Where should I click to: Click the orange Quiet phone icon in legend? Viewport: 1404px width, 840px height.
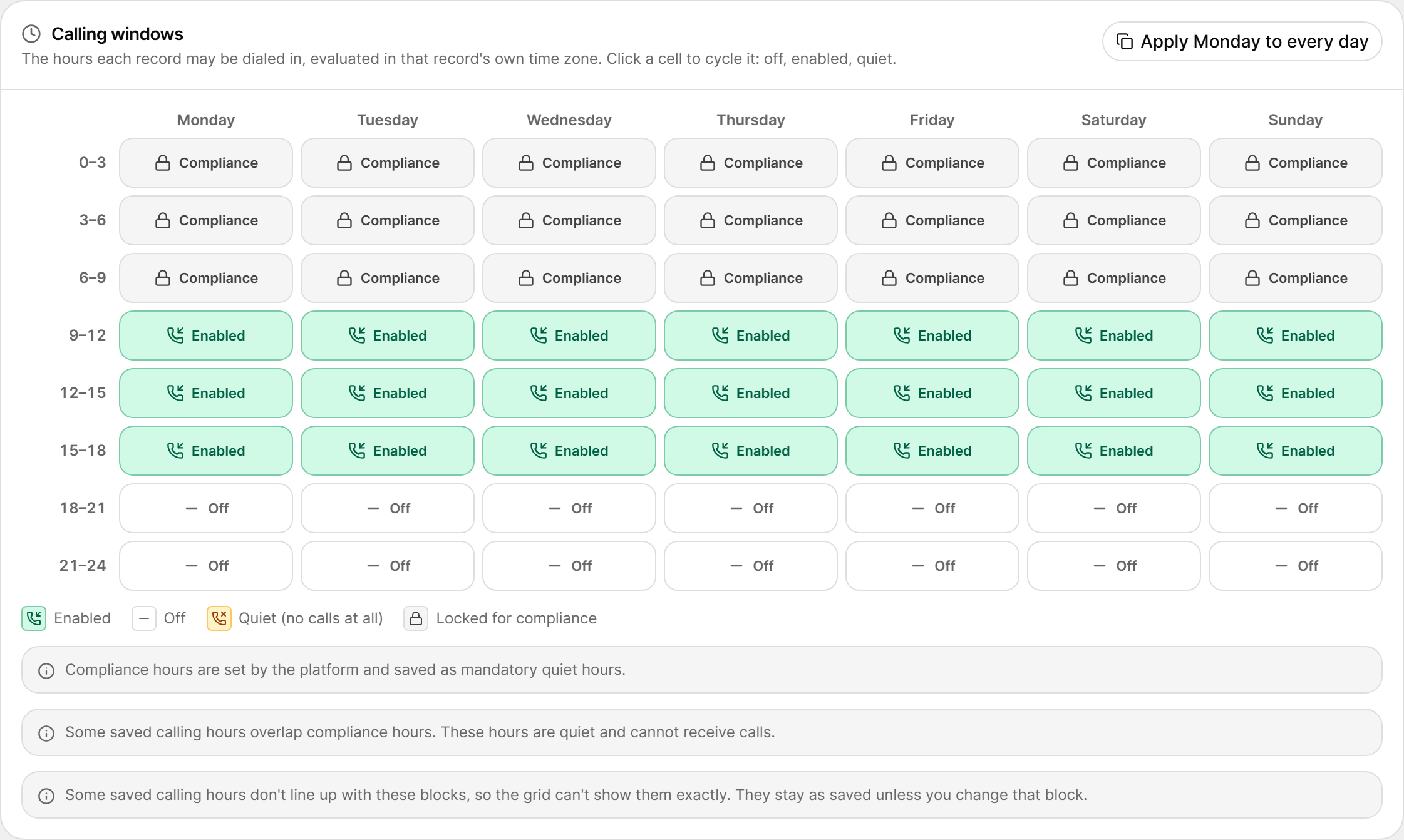click(x=219, y=618)
